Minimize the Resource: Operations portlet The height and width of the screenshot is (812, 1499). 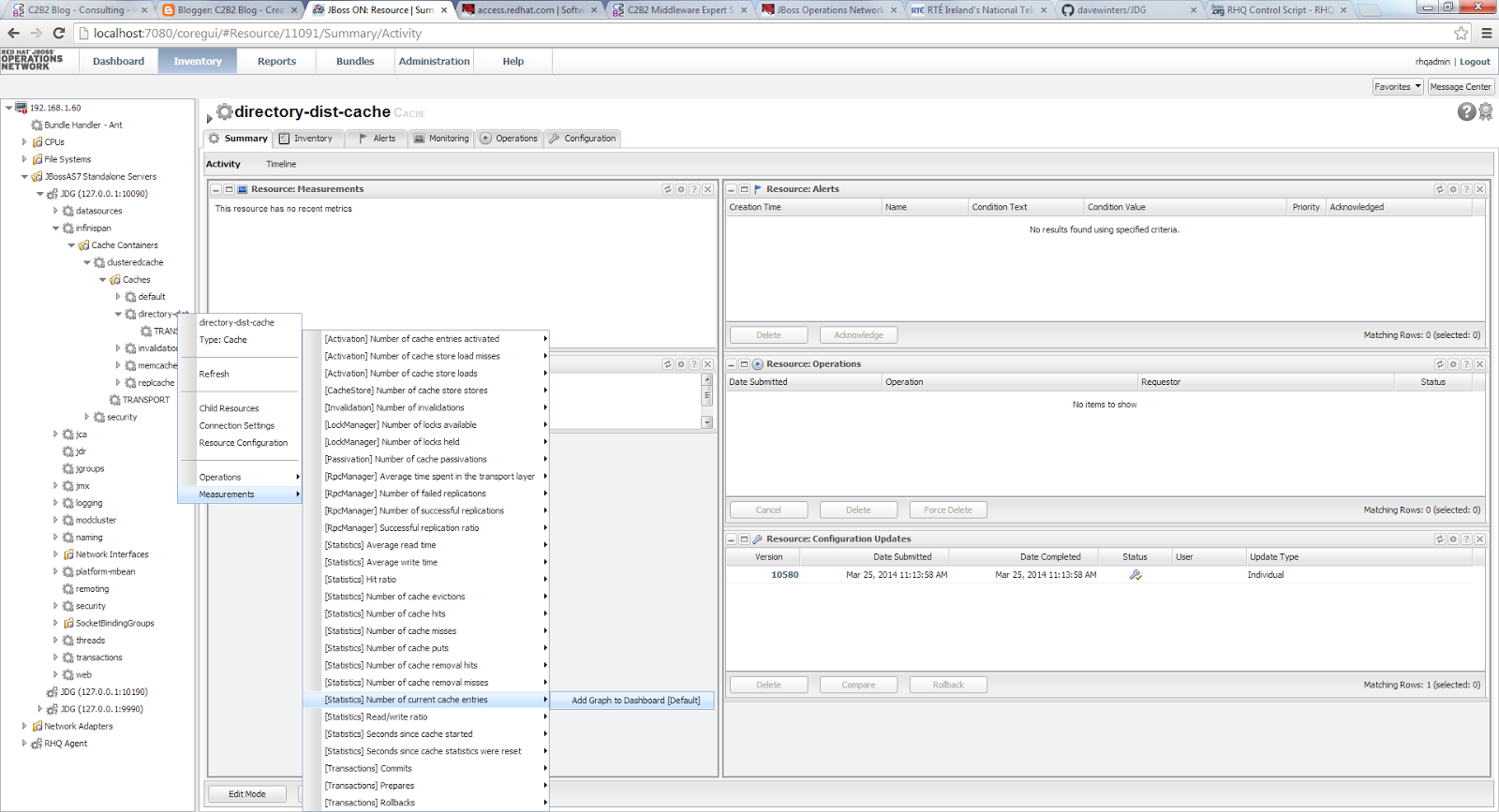coord(732,364)
